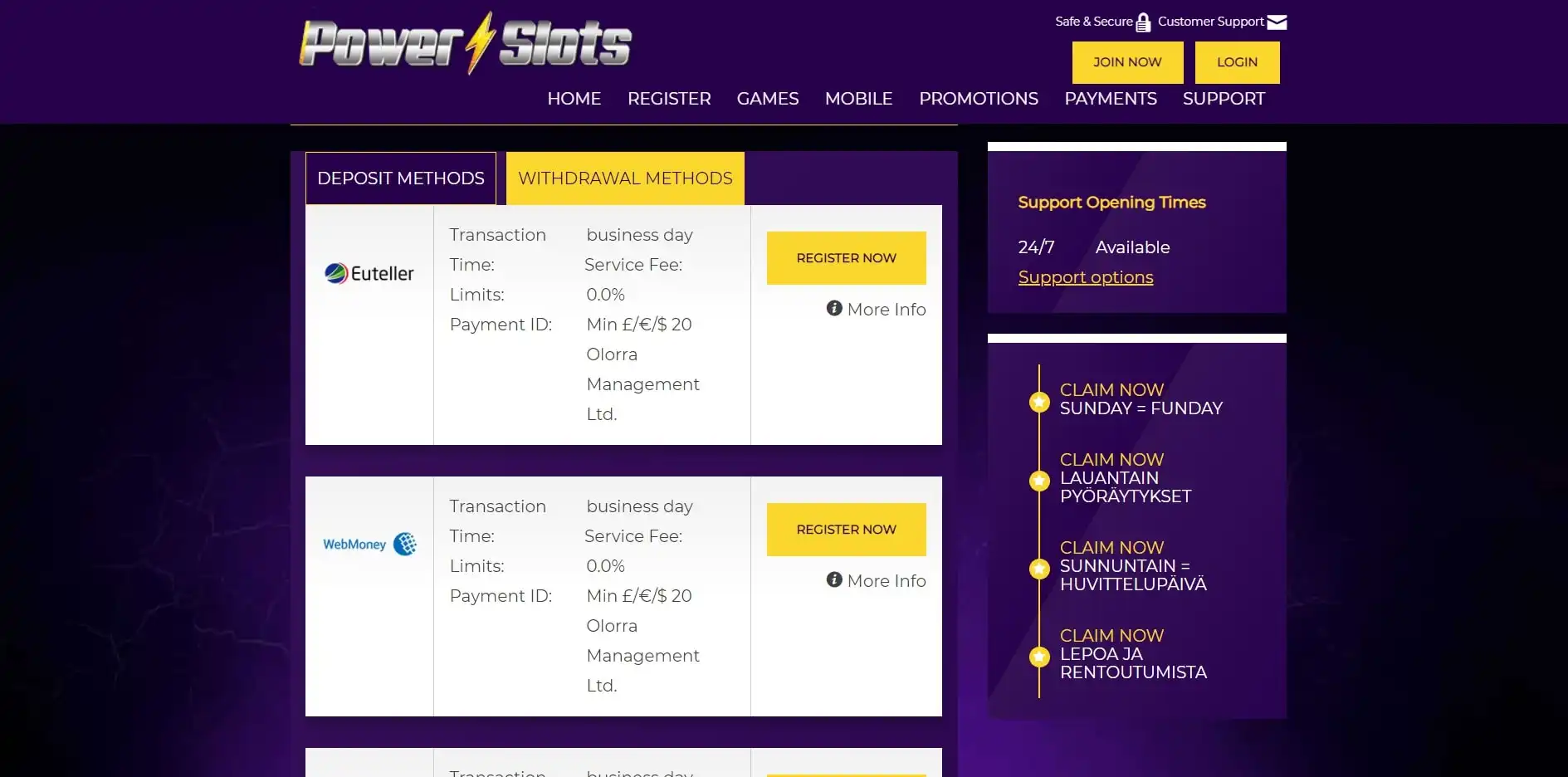Click info icon beside Euteller More Info
Viewport: 1568px width, 777px height.
tap(834, 308)
